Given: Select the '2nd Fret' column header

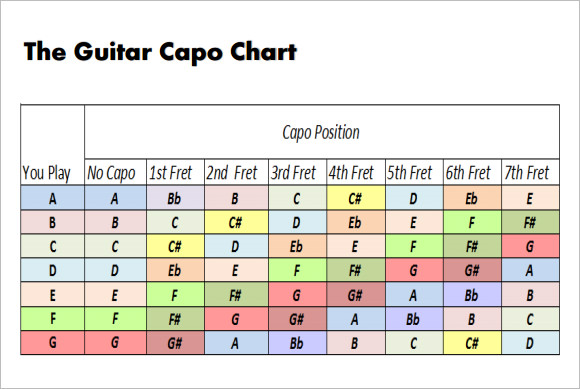Looking at the screenshot, I should (x=236, y=173).
